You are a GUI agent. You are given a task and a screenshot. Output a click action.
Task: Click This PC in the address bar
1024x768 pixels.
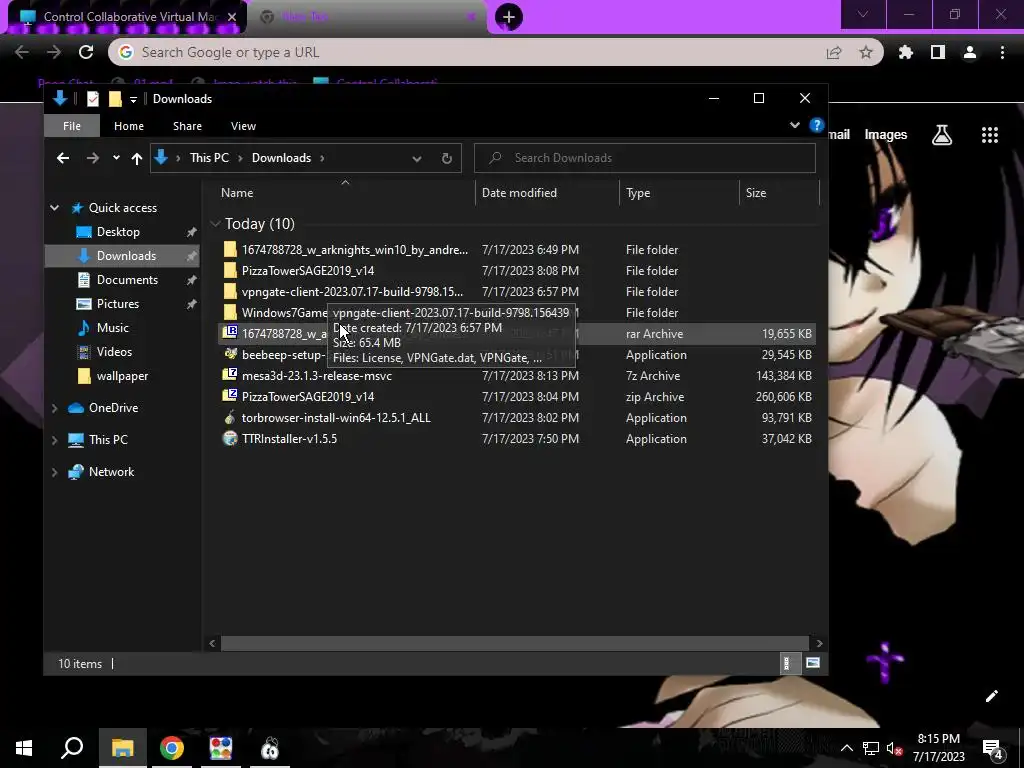209,158
